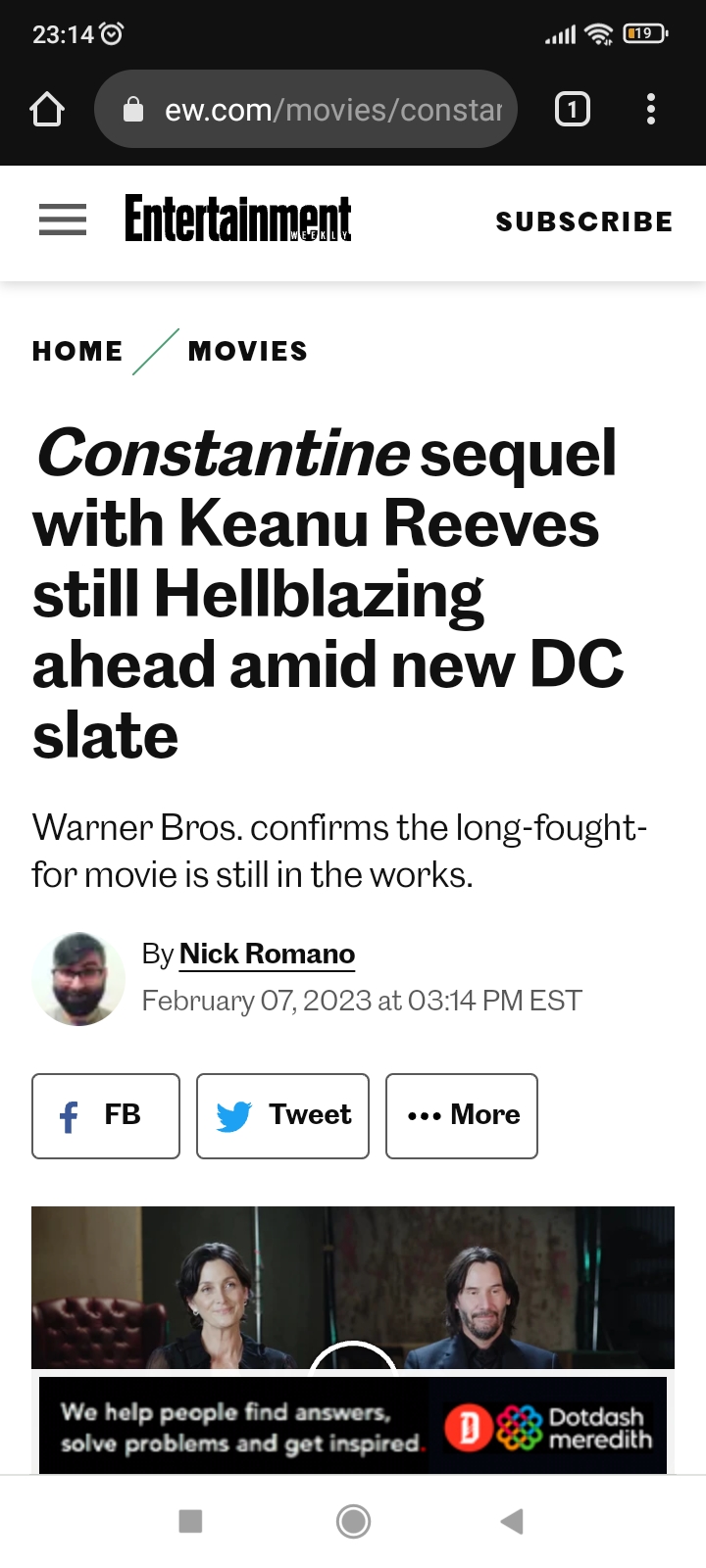Play the article video
This screenshot has width=706, height=1568.
coord(353,1357)
